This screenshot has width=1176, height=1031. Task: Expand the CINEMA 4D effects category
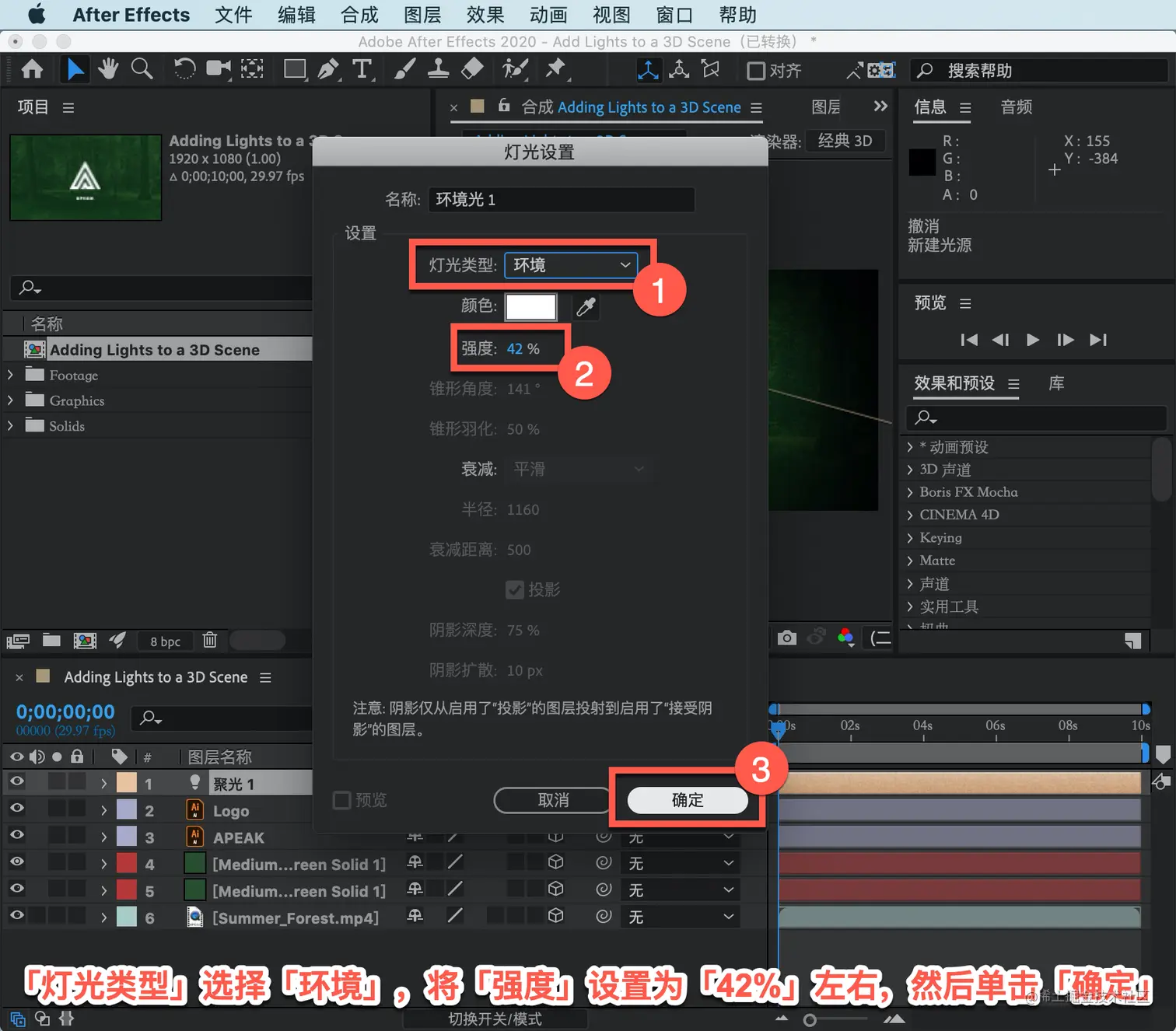pos(910,515)
